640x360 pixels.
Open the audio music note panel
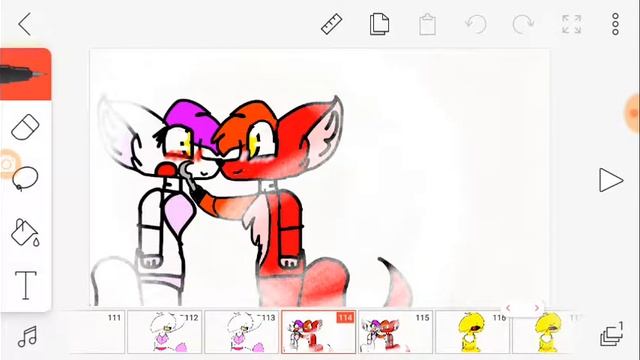(27, 337)
